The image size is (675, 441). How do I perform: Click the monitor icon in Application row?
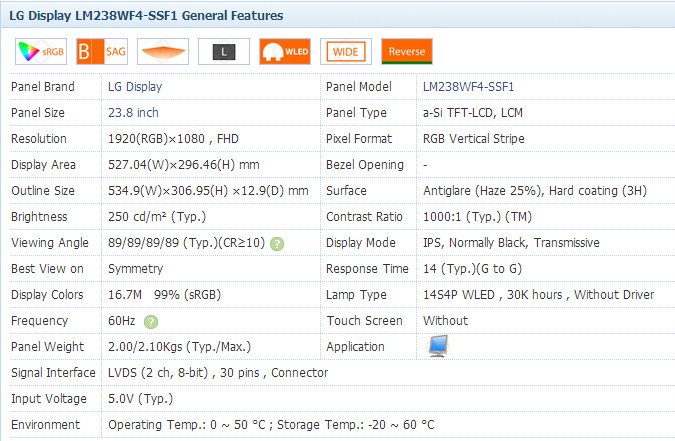click(438, 346)
